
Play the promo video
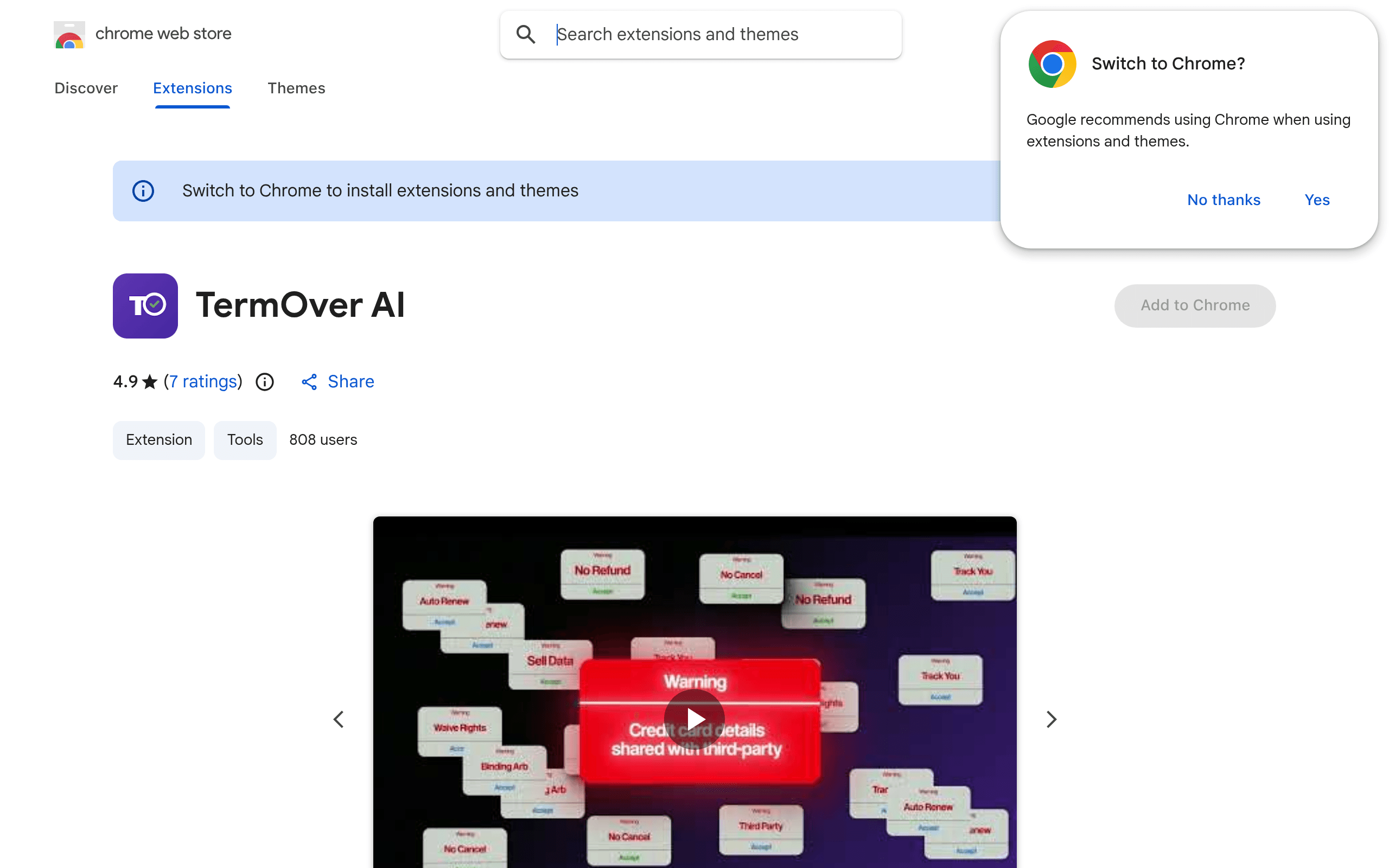[694, 719]
